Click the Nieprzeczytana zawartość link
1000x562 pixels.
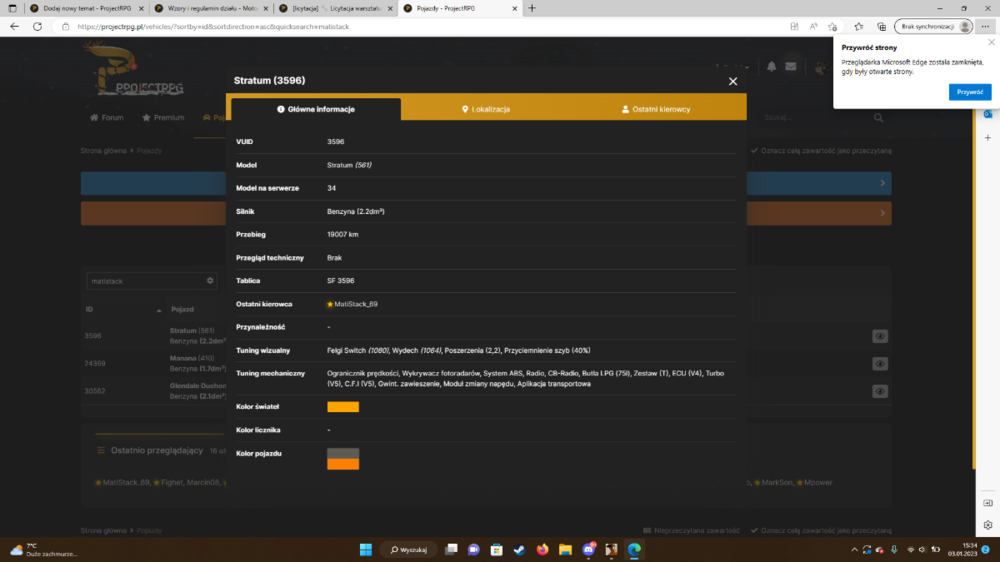tap(691, 530)
